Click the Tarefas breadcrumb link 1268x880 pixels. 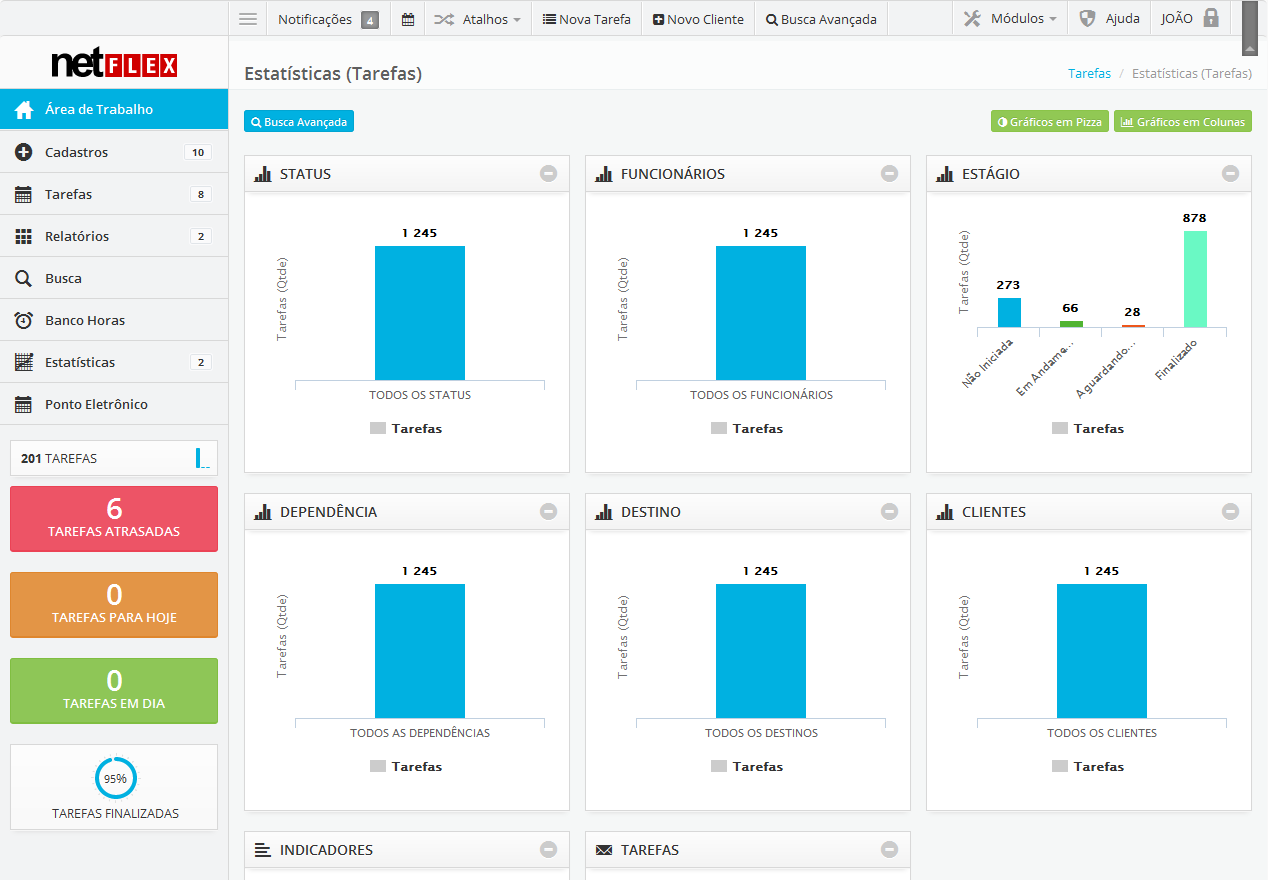(1089, 74)
